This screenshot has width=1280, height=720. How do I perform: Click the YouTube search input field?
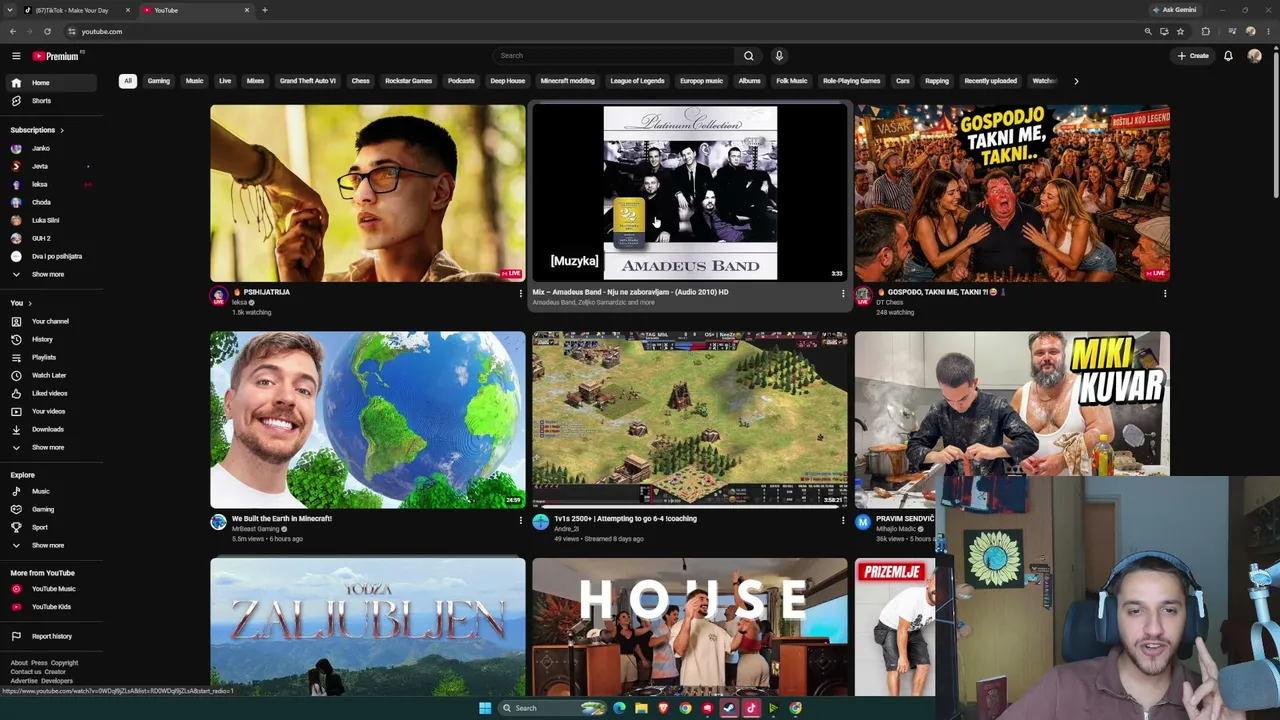point(615,56)
